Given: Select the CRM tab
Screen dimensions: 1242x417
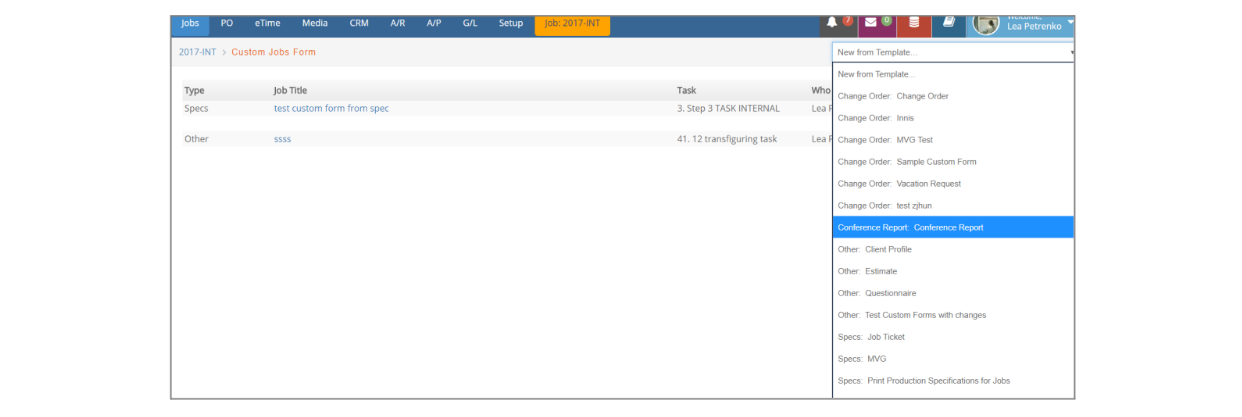Looking at the screenshot, I should coord(359,23).
